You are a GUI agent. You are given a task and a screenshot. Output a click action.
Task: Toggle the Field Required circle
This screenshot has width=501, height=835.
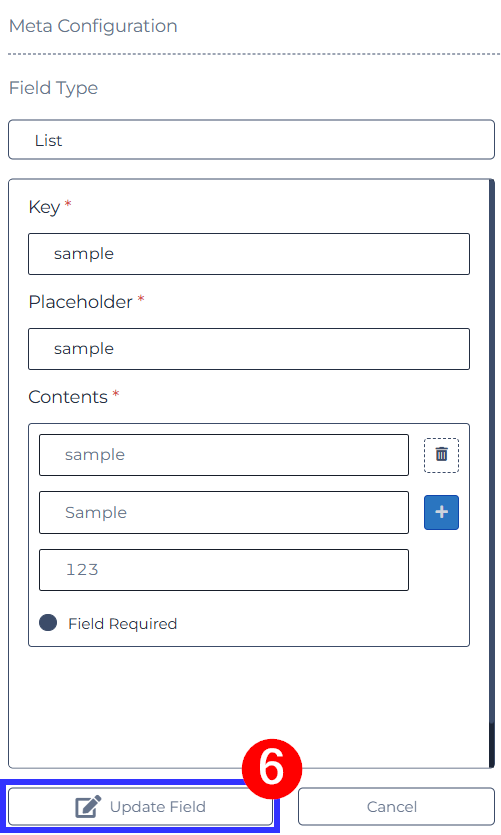(48, 623)
